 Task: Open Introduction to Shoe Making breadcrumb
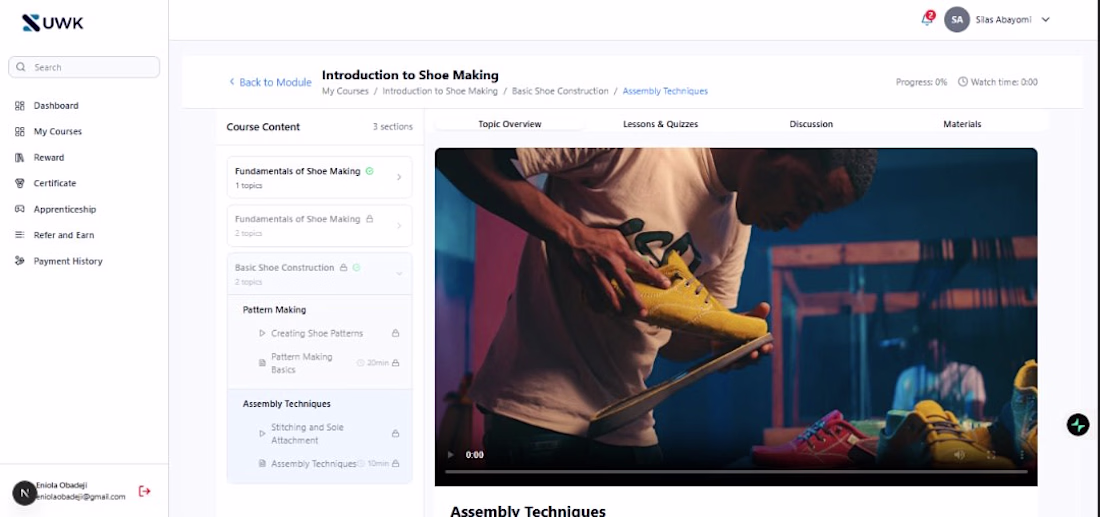[x=440, y=91]
